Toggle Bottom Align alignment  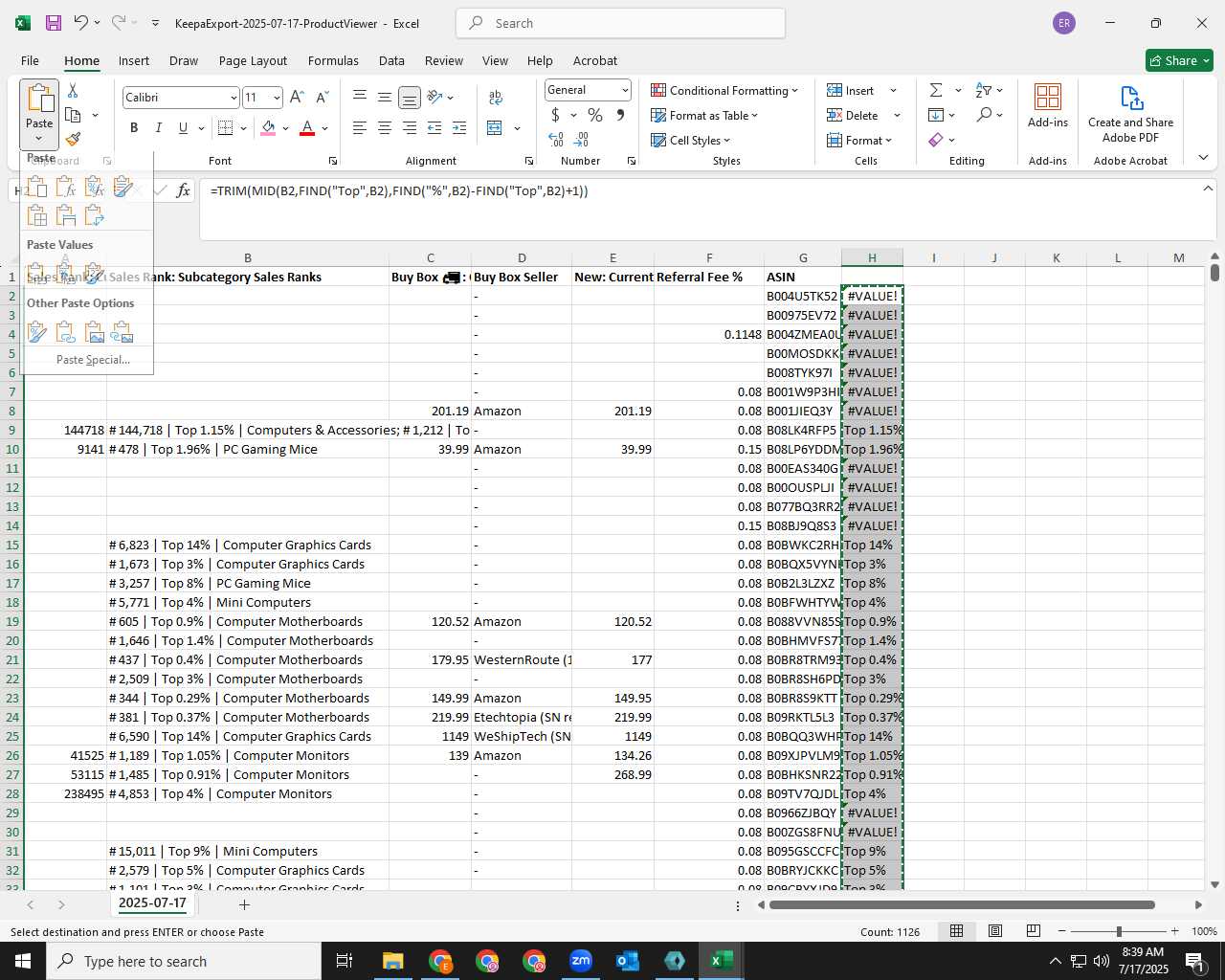pyautogui.click(x=409, y=97)
